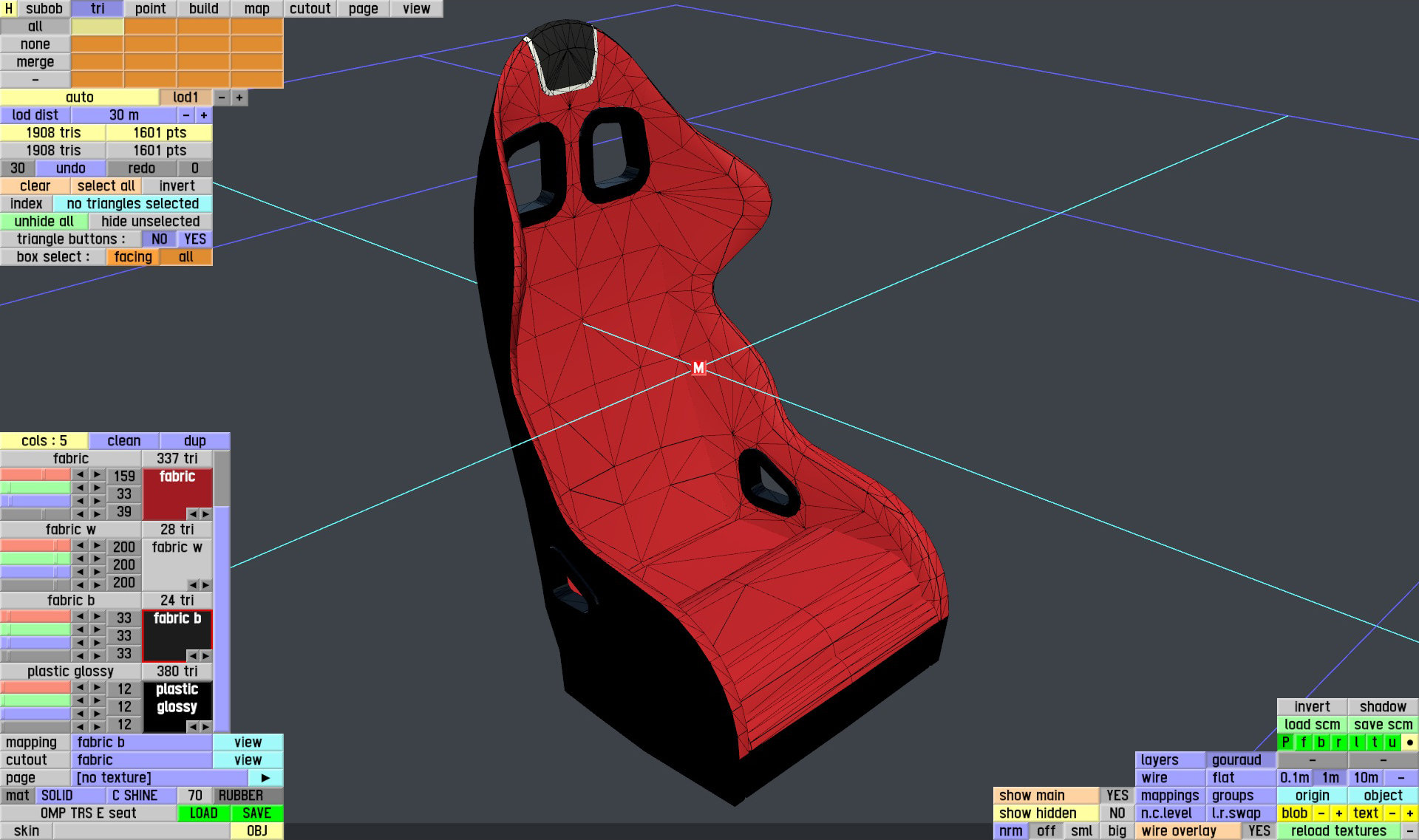Click the 't' top view button
The width and height of the screenshot is (1419, 840).
pyautogui.click(x=1375, y=742)
